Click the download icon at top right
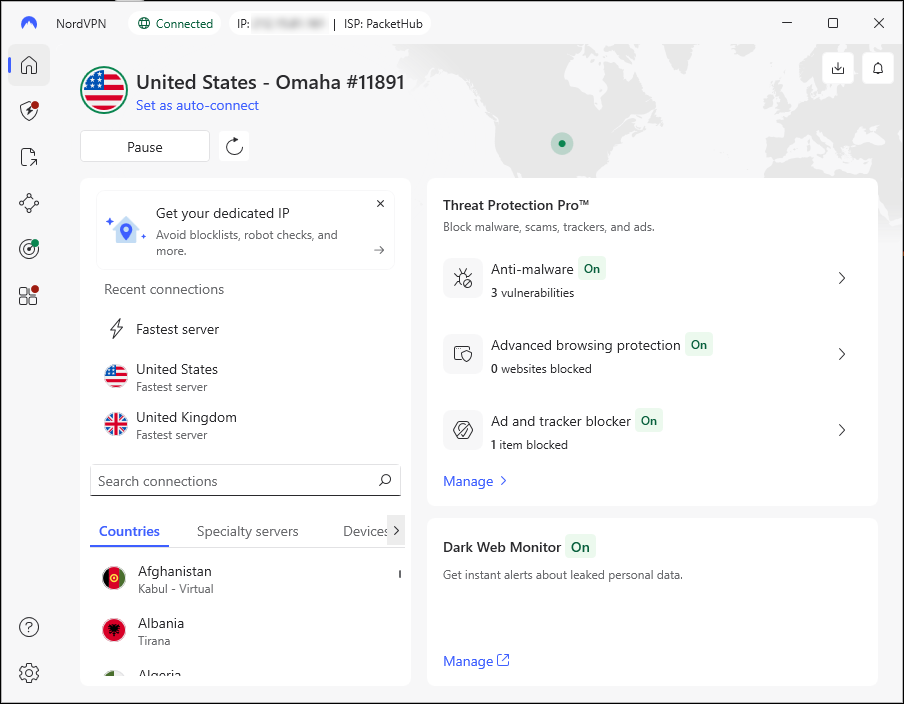904x704 pixels. (x=838, y=68)
